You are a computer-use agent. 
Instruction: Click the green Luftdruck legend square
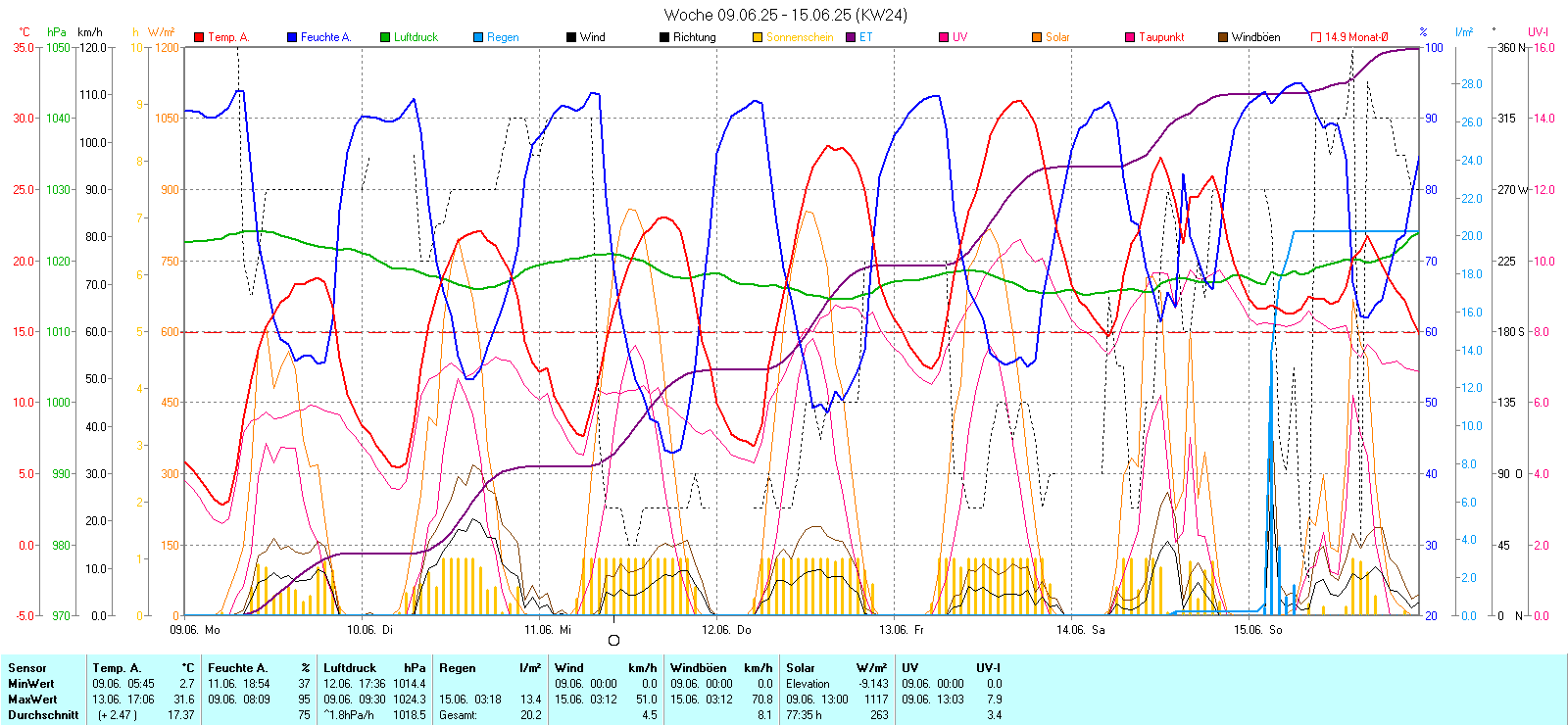click(x=385, y=37)
